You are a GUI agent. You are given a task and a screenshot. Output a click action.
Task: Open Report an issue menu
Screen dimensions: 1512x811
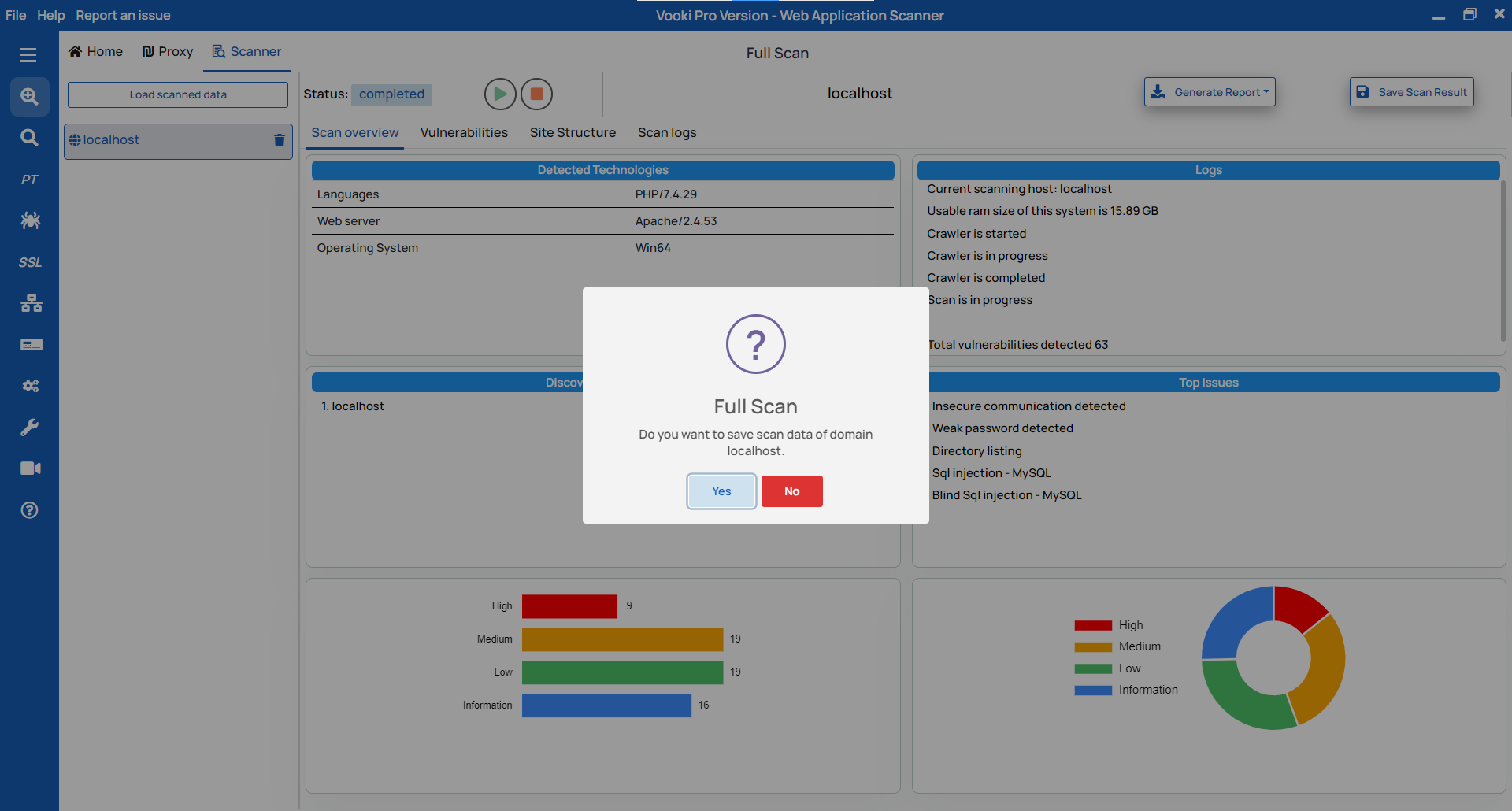tap(123, 15)
